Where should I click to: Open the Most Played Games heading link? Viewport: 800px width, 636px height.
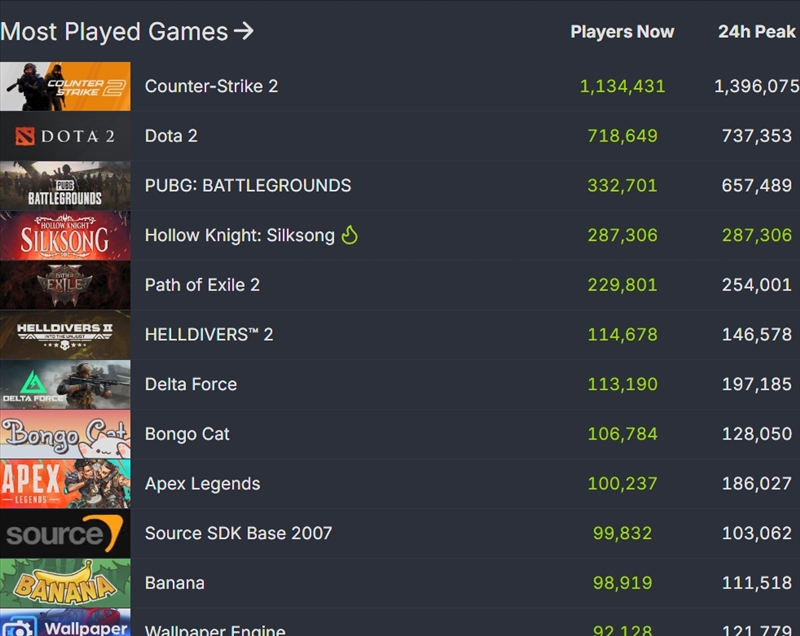(114, 31)
